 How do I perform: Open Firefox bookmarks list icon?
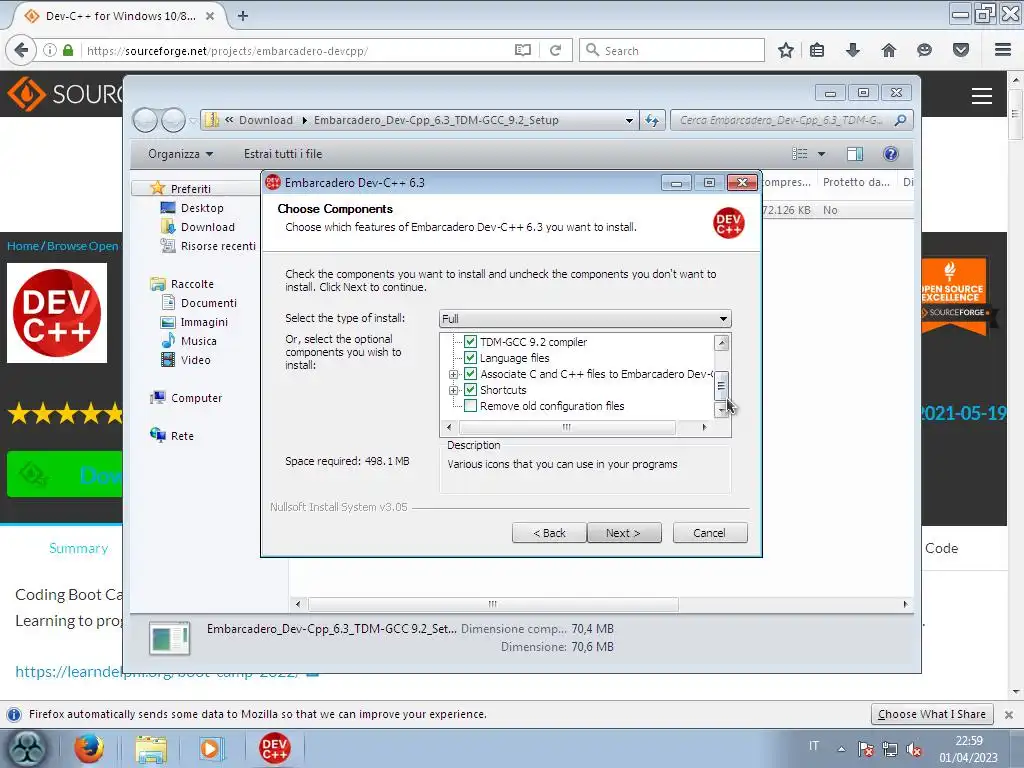click(817, 50)
